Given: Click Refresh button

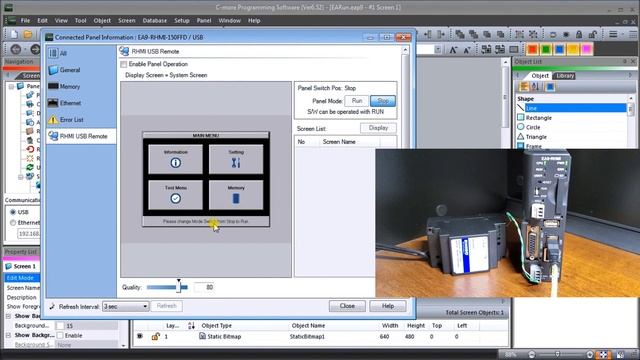Looking at the screenshot, I should [x=167, y=306].
